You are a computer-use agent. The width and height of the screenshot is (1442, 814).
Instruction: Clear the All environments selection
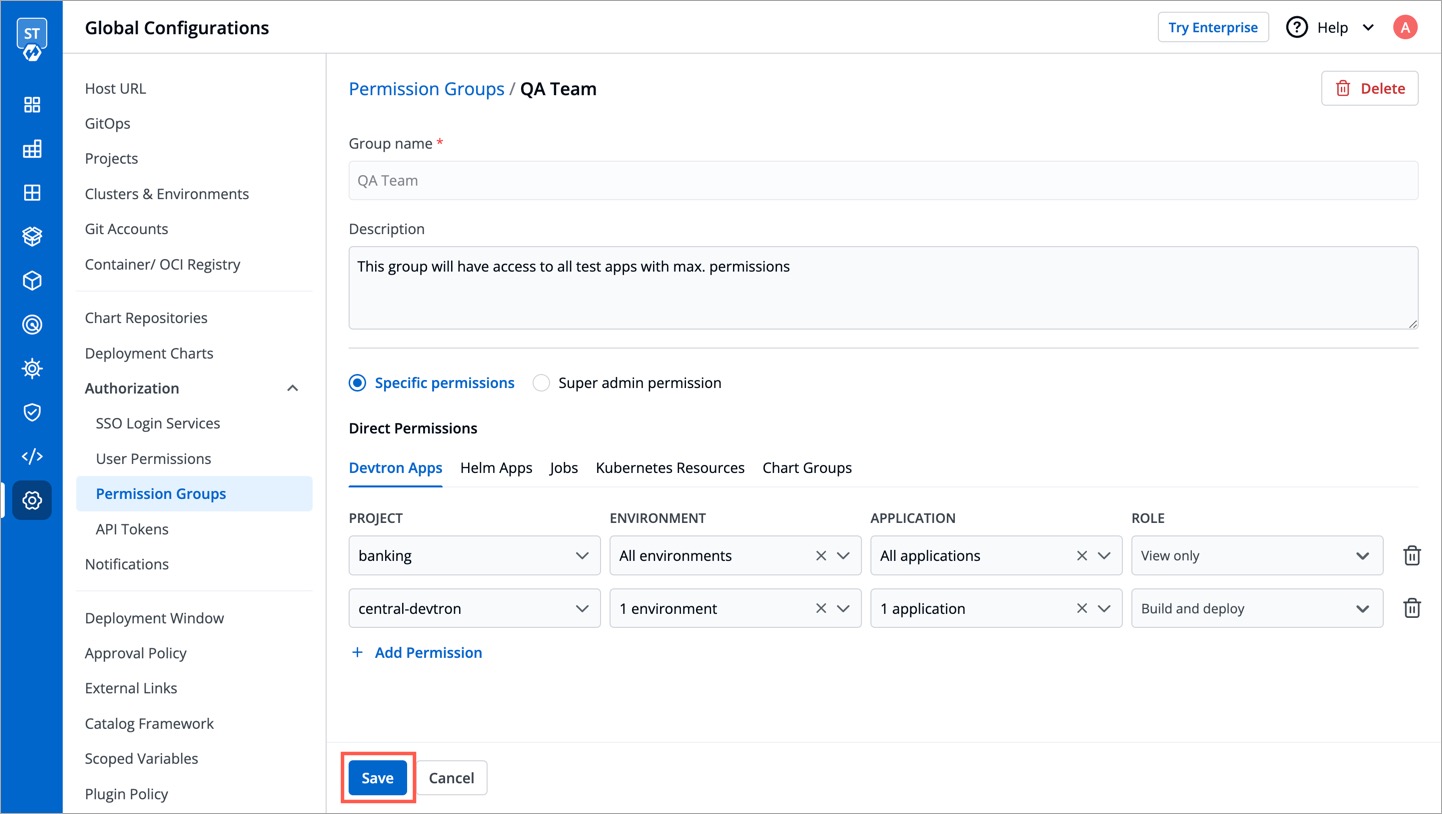820,556
